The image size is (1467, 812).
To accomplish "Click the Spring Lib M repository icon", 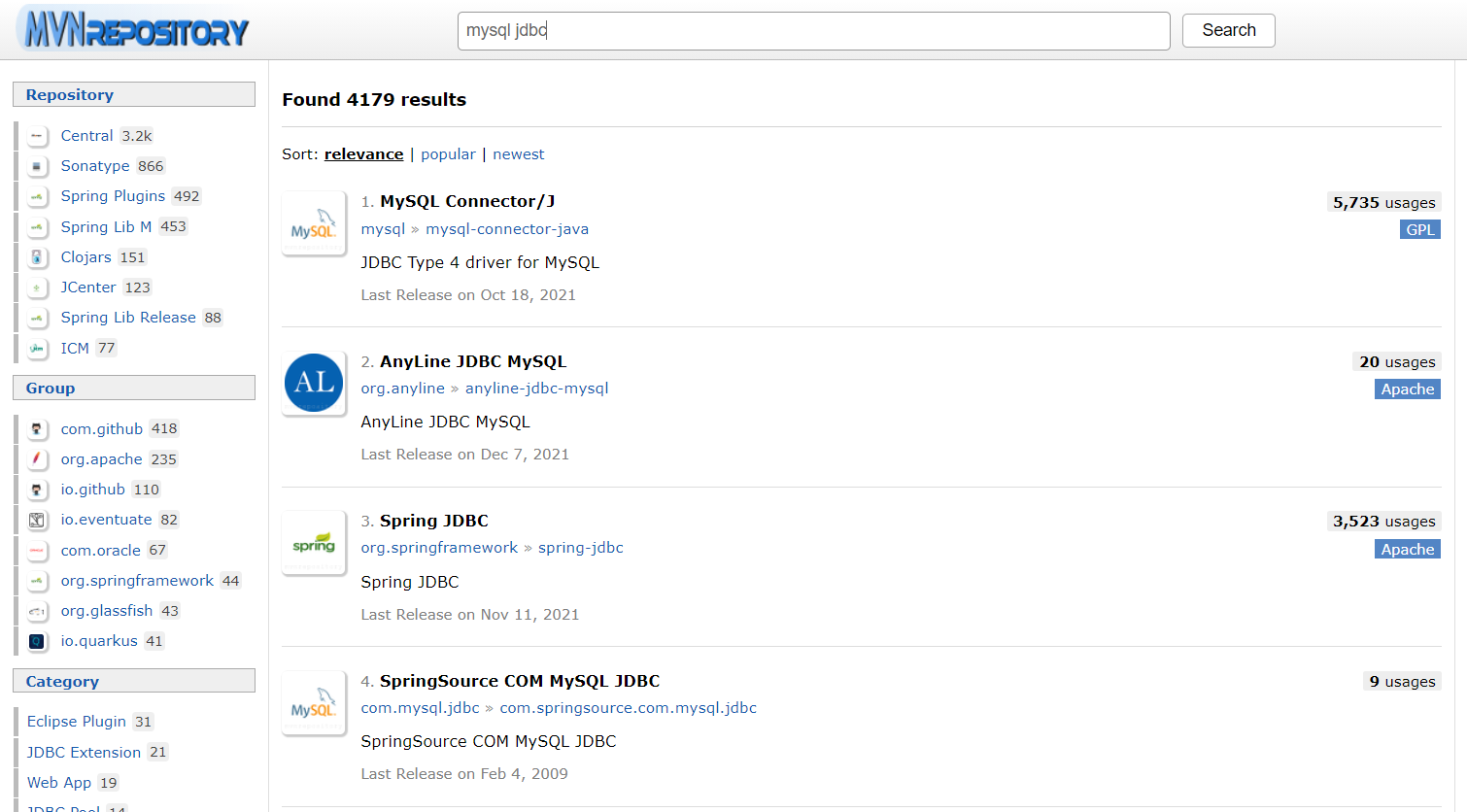I will (x=37, y=227).
